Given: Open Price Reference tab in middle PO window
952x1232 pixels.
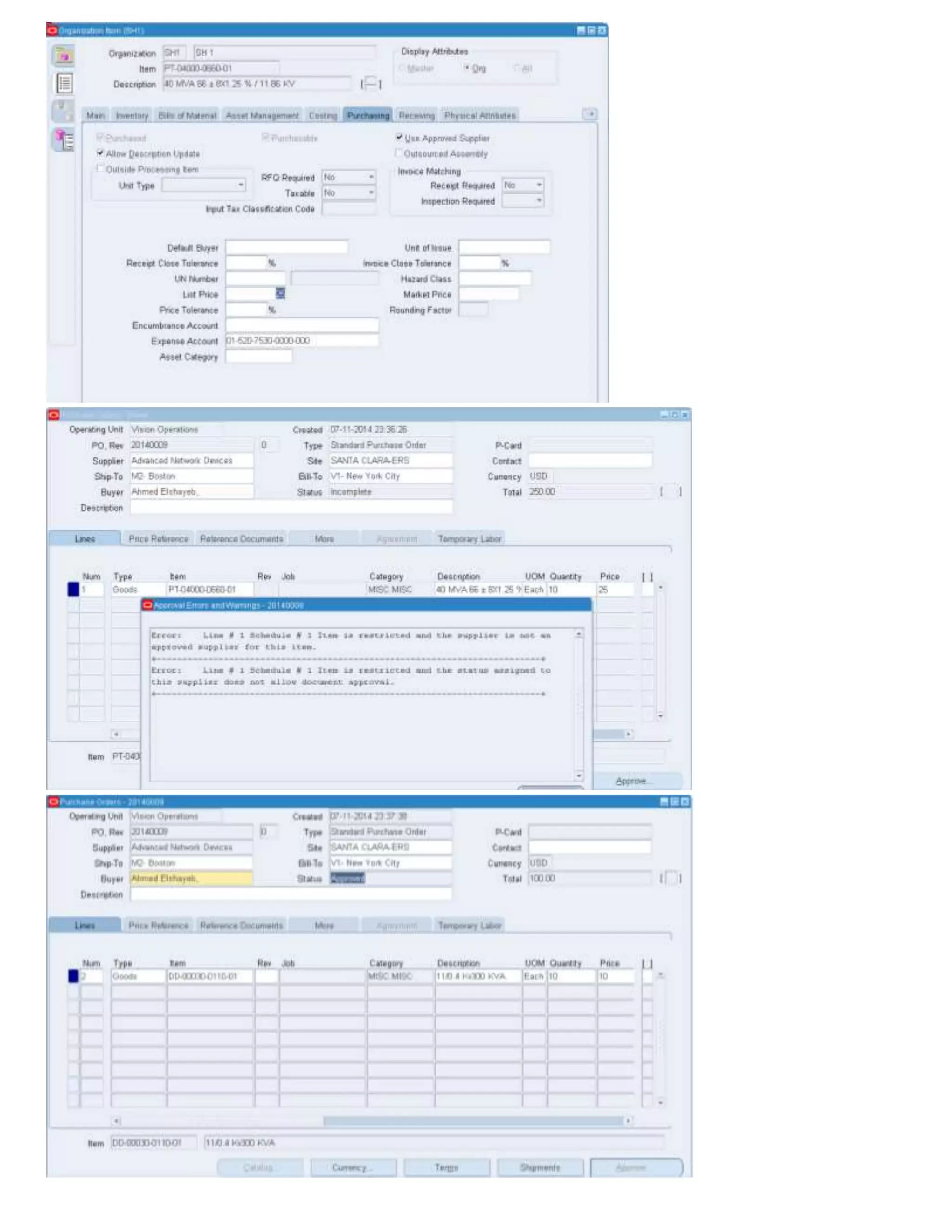Looking at the screenshot, I should (158, 539).
